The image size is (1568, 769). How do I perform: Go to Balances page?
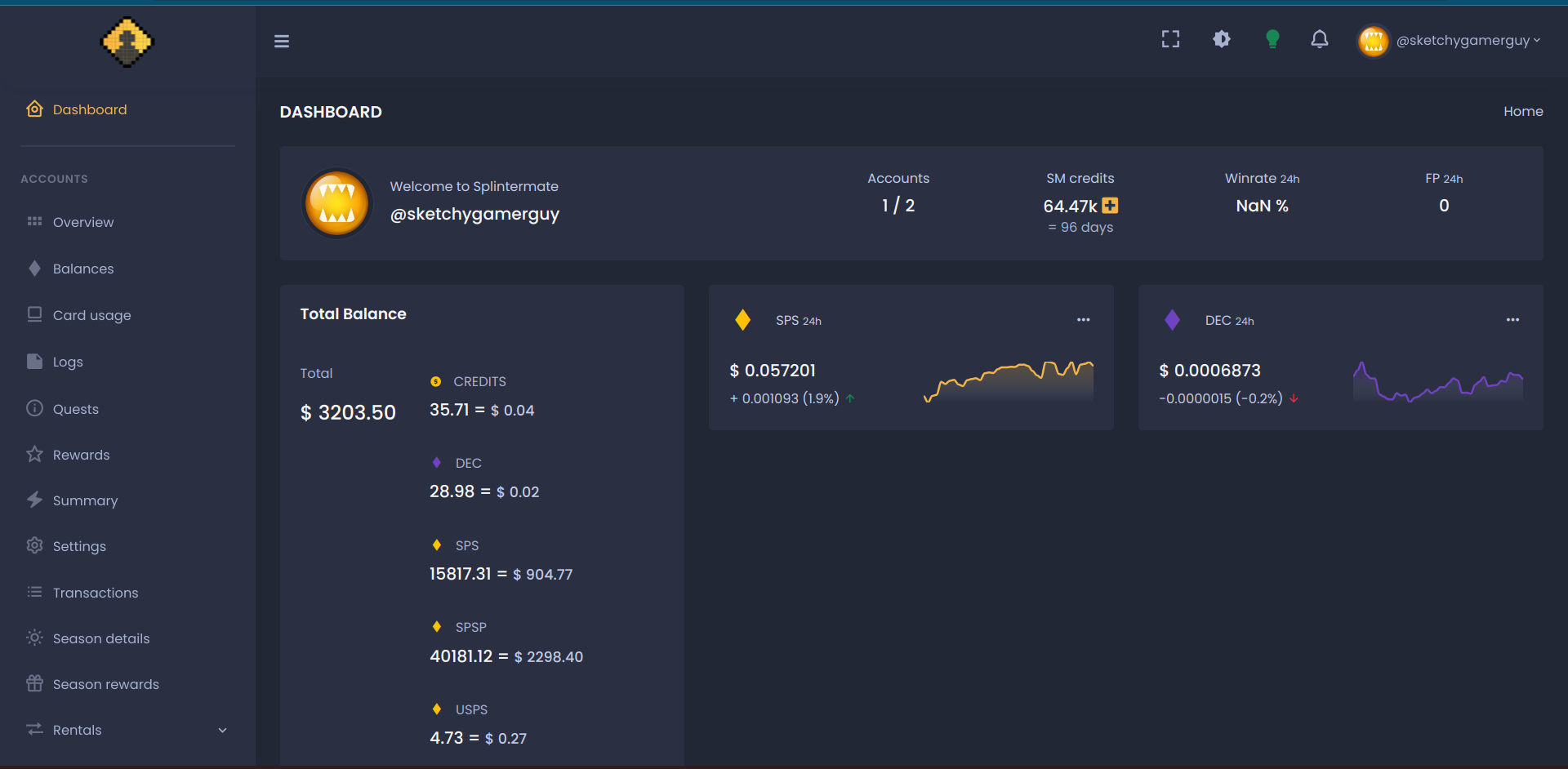point(83,269)
